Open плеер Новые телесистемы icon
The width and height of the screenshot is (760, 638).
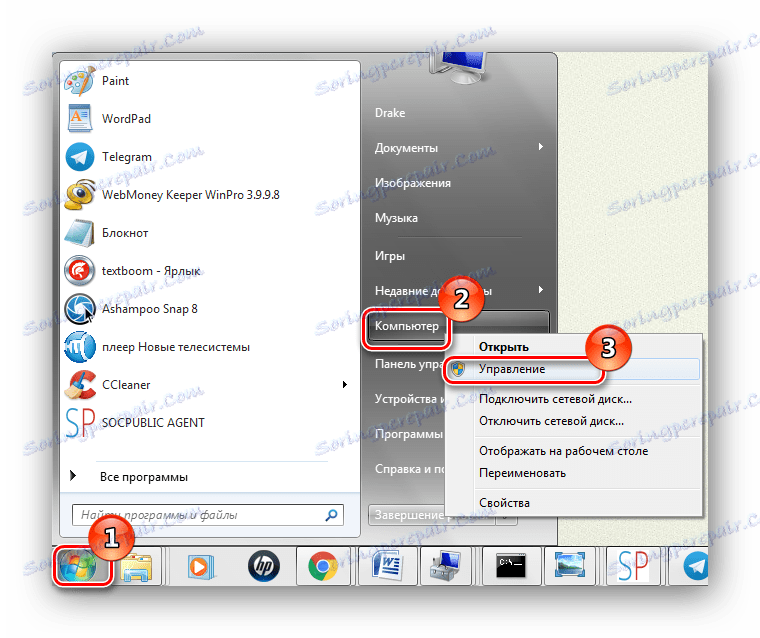[x=79, y=347]
